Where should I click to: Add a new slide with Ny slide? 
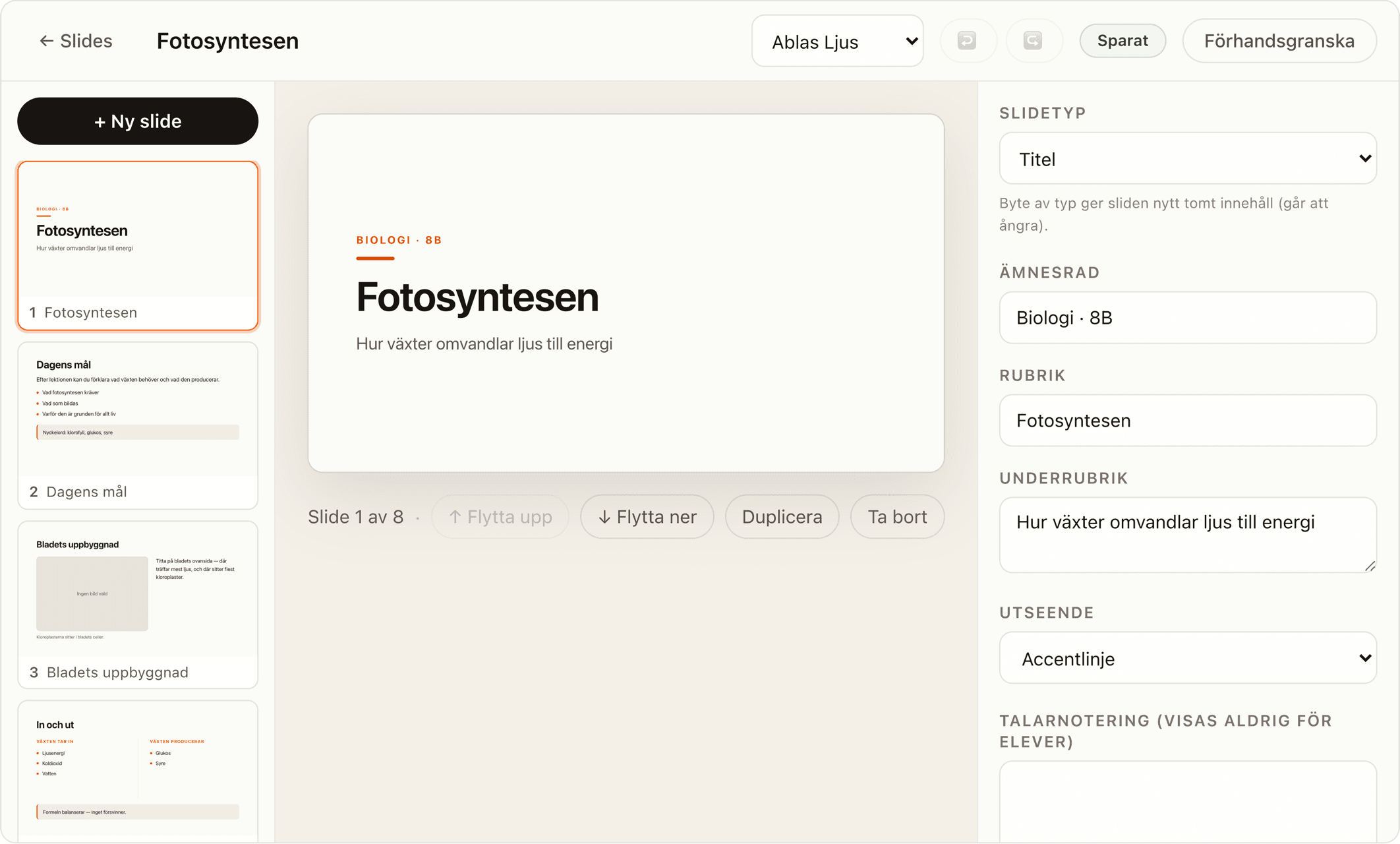point(138,121)
